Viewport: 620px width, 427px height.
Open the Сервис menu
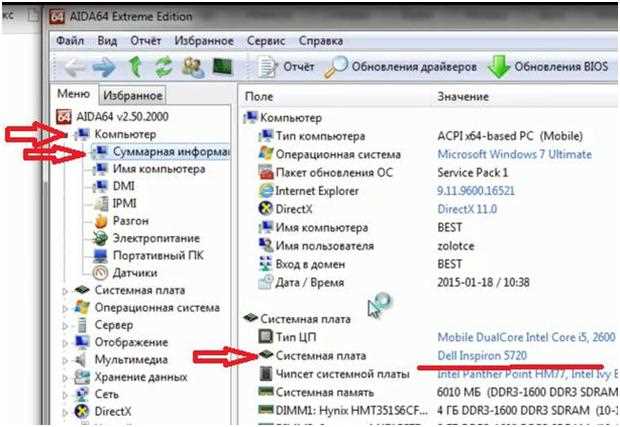click(x=266, y=41)
